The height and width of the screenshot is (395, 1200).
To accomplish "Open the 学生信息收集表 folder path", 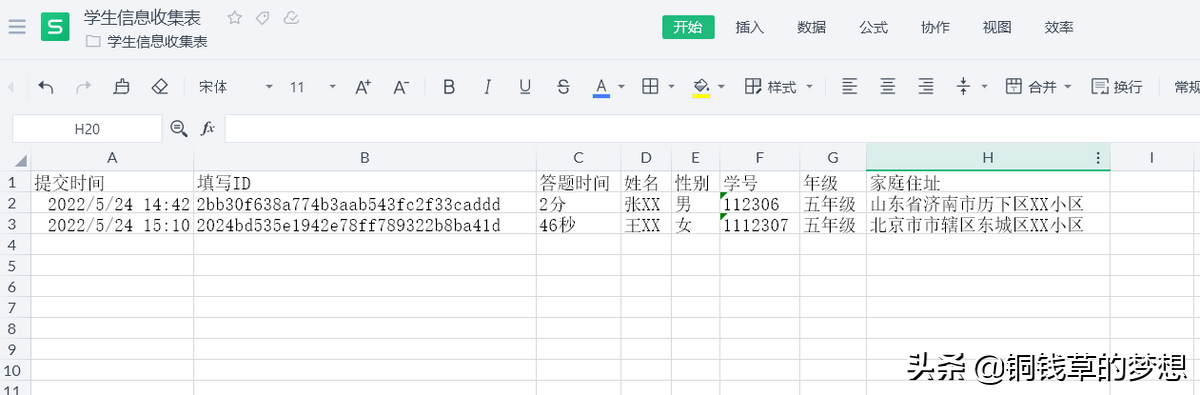I will (147, 41).
